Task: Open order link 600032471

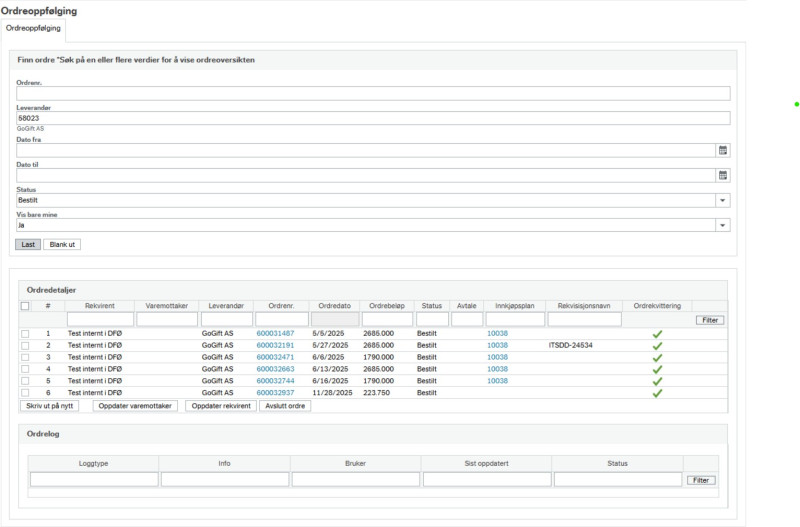Action: 276,357
